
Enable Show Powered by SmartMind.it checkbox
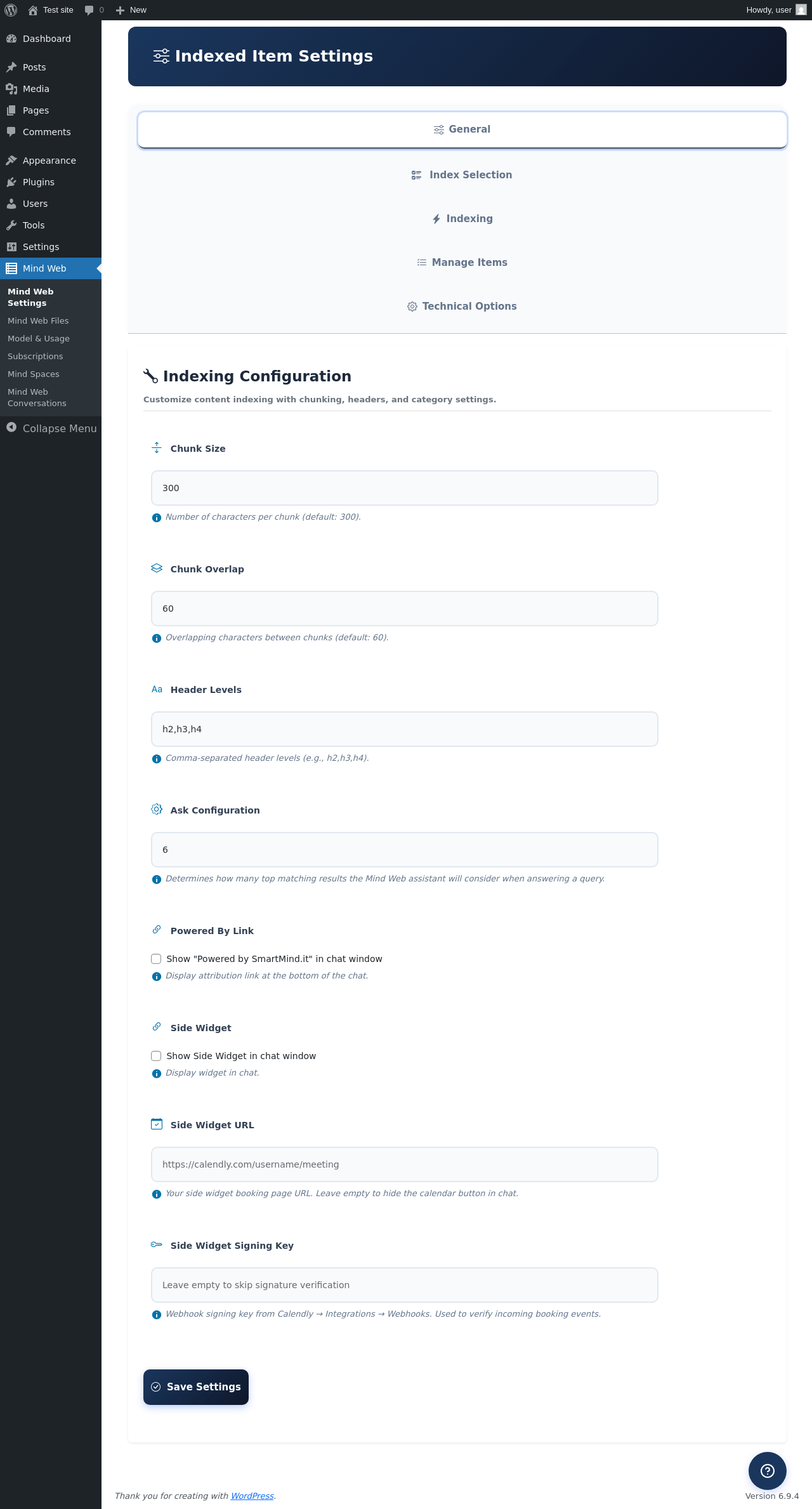156,959
